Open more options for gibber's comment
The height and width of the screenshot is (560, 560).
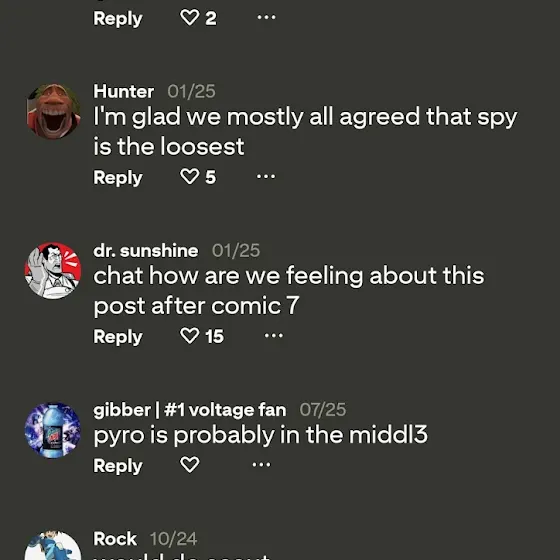pyautogui.click(x=261, y=465)
